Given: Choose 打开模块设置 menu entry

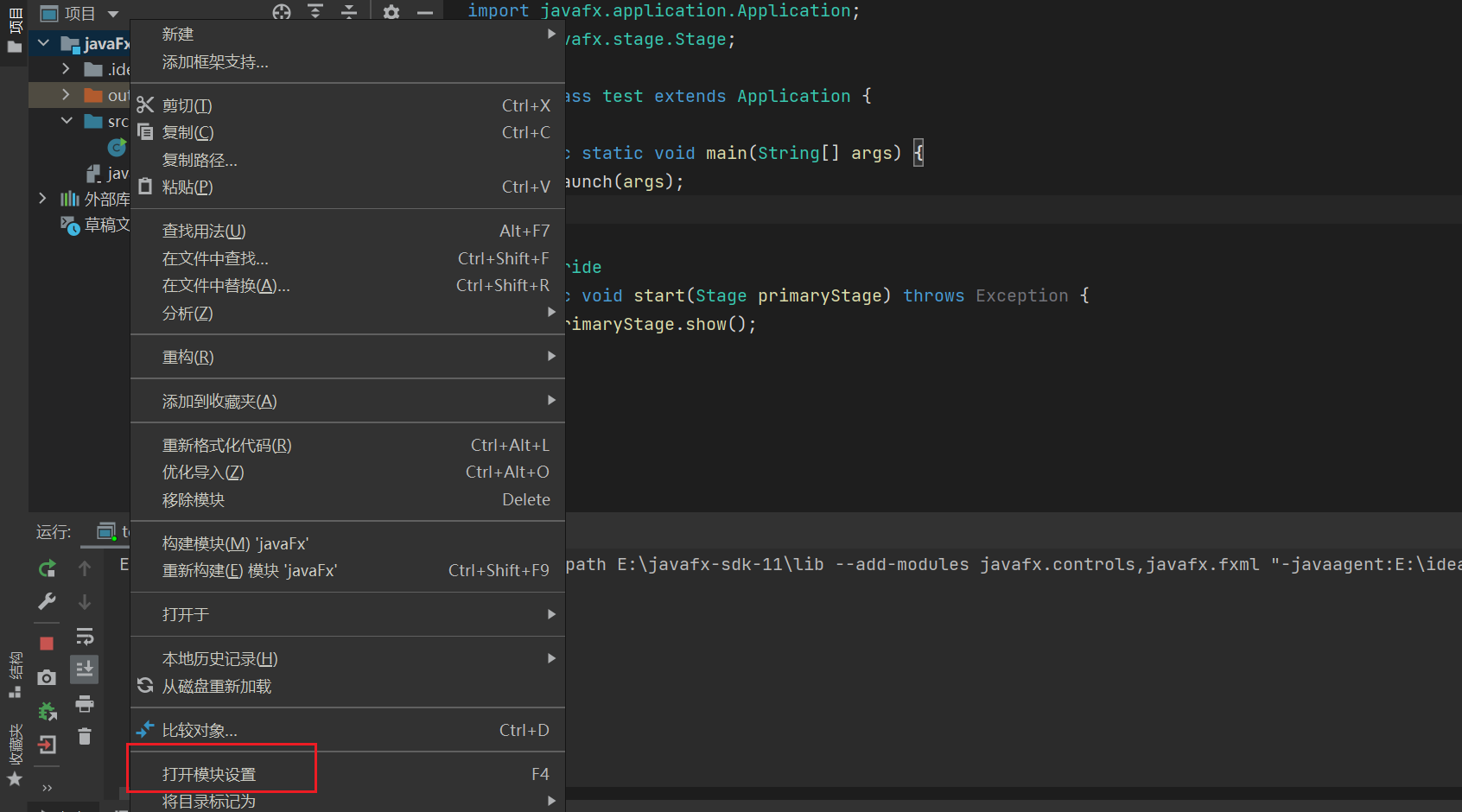Looking at the screenshot, I should tap(347, 774).
